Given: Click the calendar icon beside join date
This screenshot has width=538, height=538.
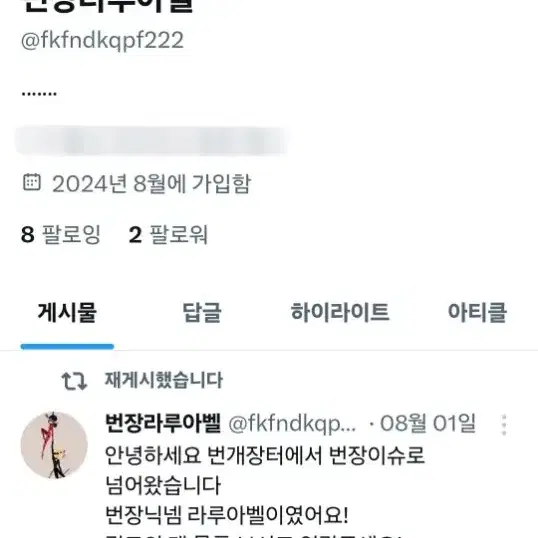Looking at the screenshot, I should (x=32, y=182).
